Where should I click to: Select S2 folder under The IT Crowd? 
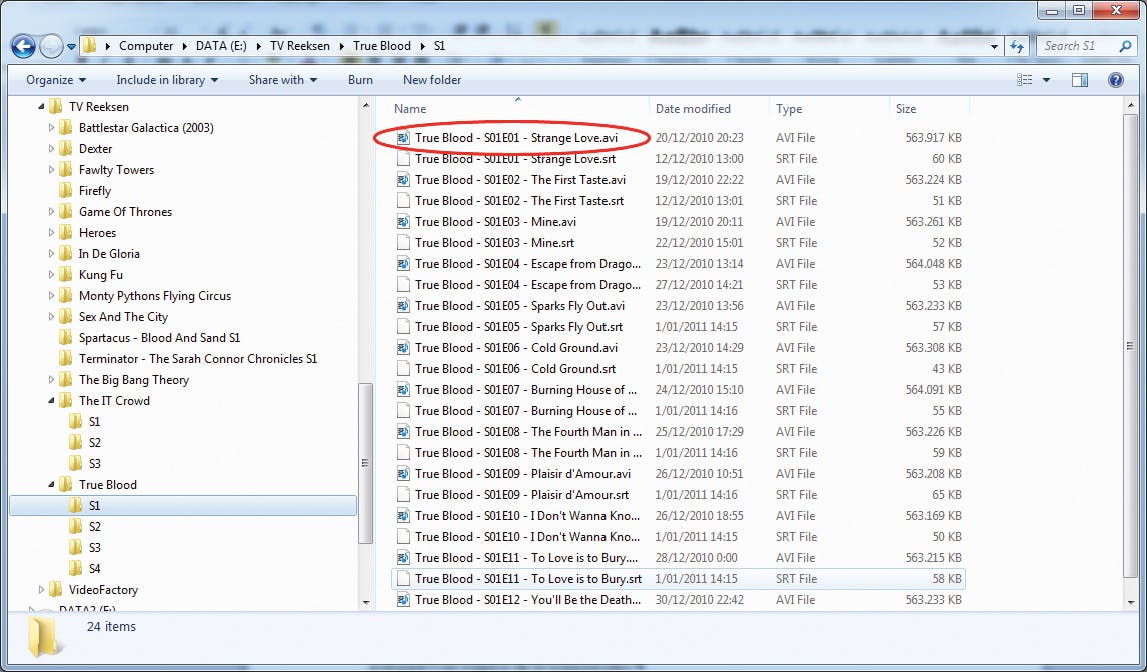94,442
